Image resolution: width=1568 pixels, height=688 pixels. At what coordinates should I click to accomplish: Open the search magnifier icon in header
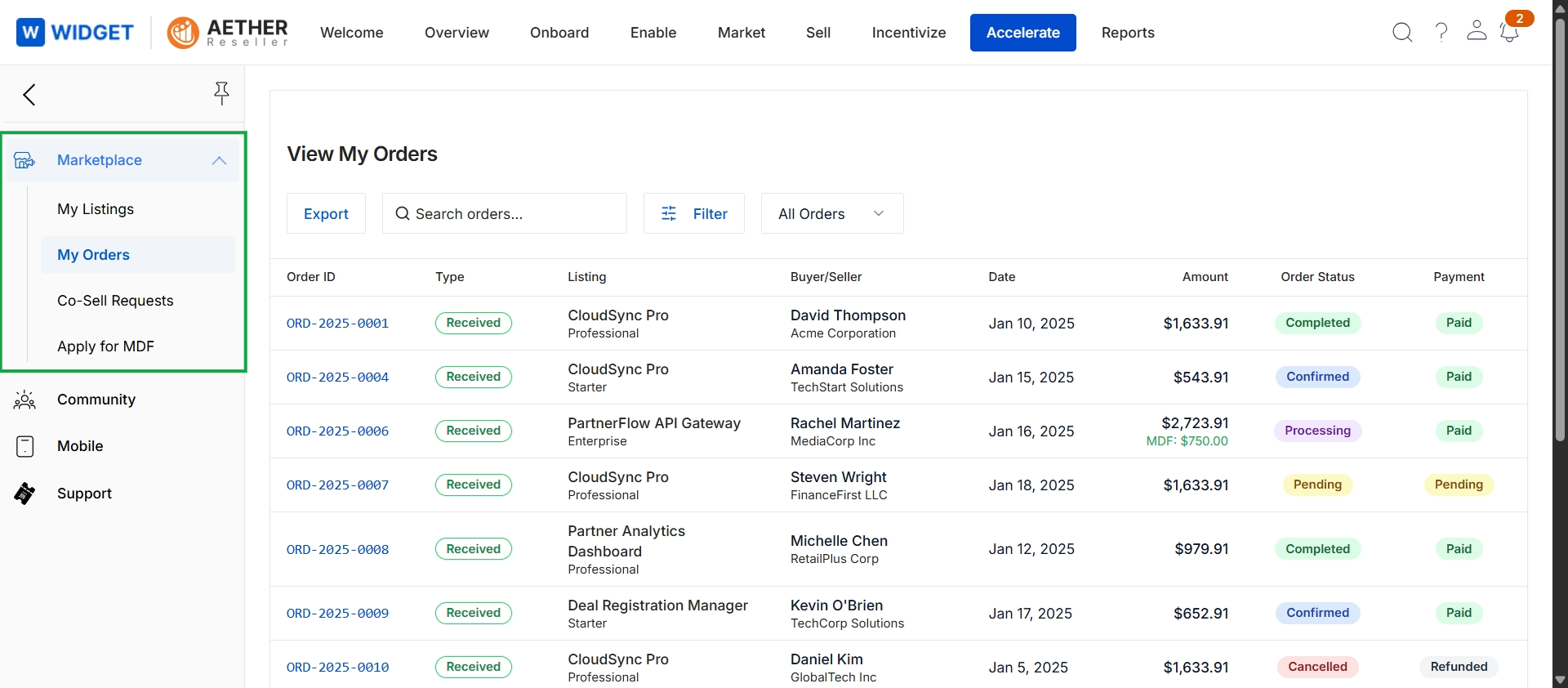[x=1402, y=33]
